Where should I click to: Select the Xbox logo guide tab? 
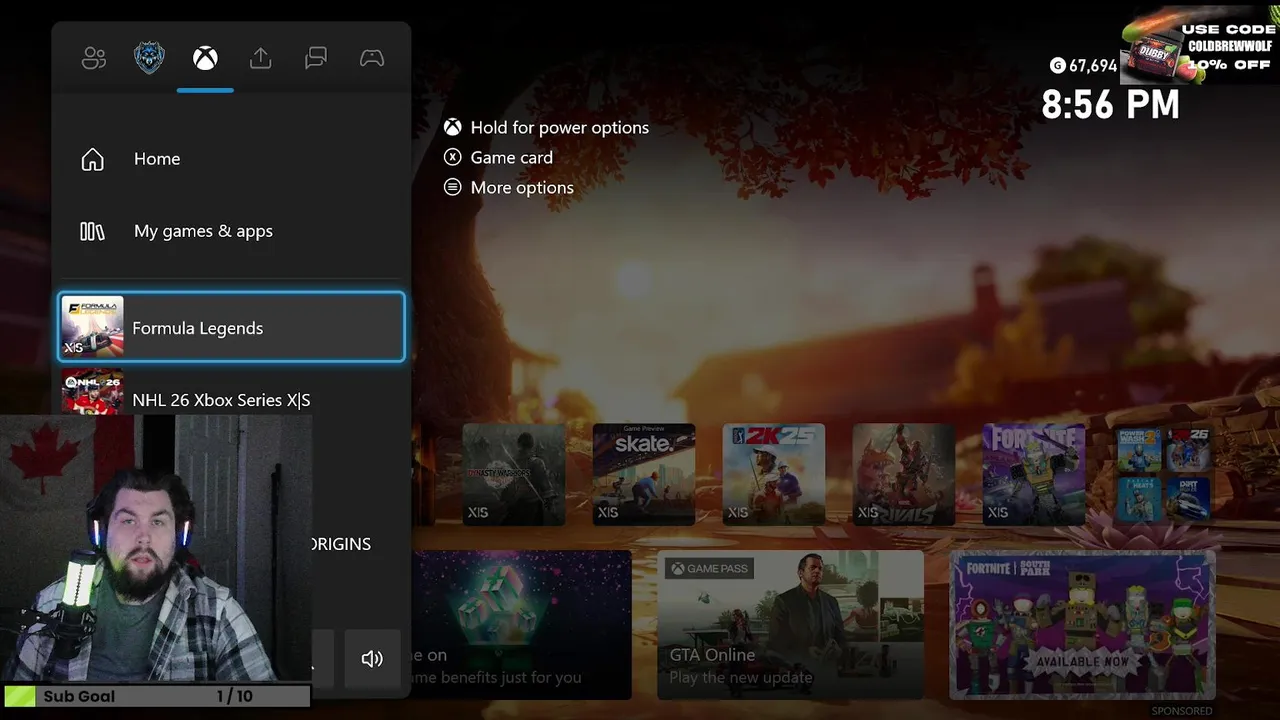coord(205,59)
